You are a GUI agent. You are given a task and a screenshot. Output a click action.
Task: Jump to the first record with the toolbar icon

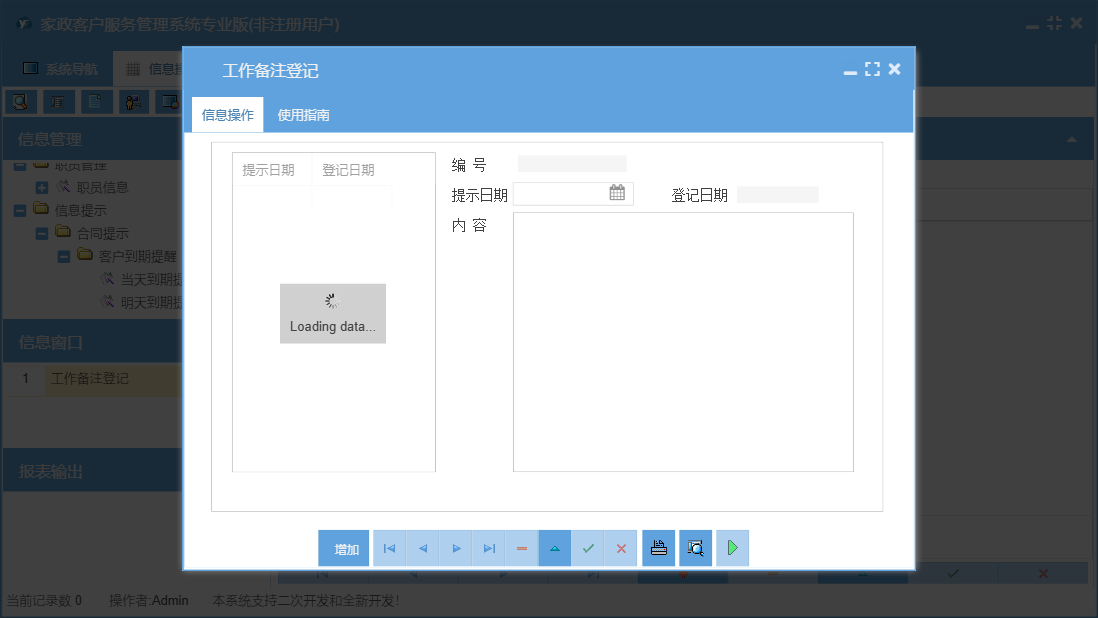click(389, 548)
